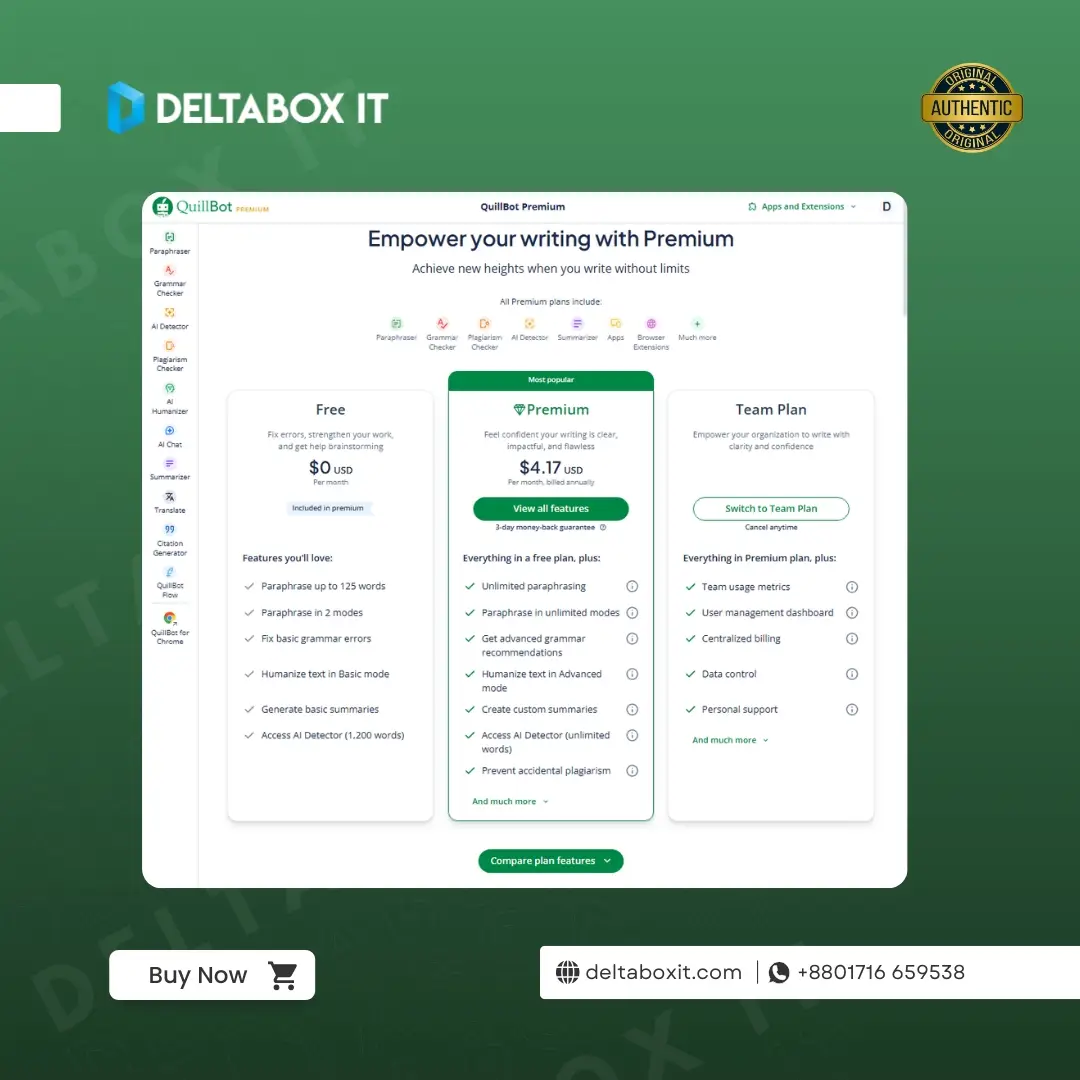Expand And much more under Premium plan

pos(510,802)
